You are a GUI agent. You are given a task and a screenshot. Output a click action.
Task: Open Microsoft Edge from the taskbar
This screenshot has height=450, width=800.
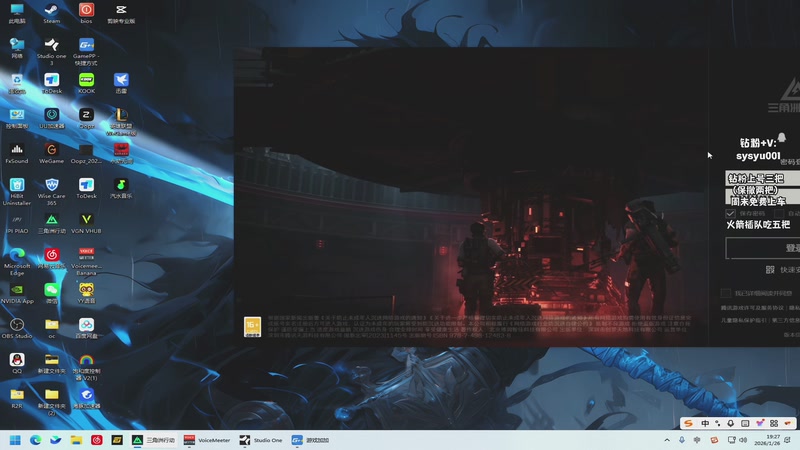coord(35,440)
